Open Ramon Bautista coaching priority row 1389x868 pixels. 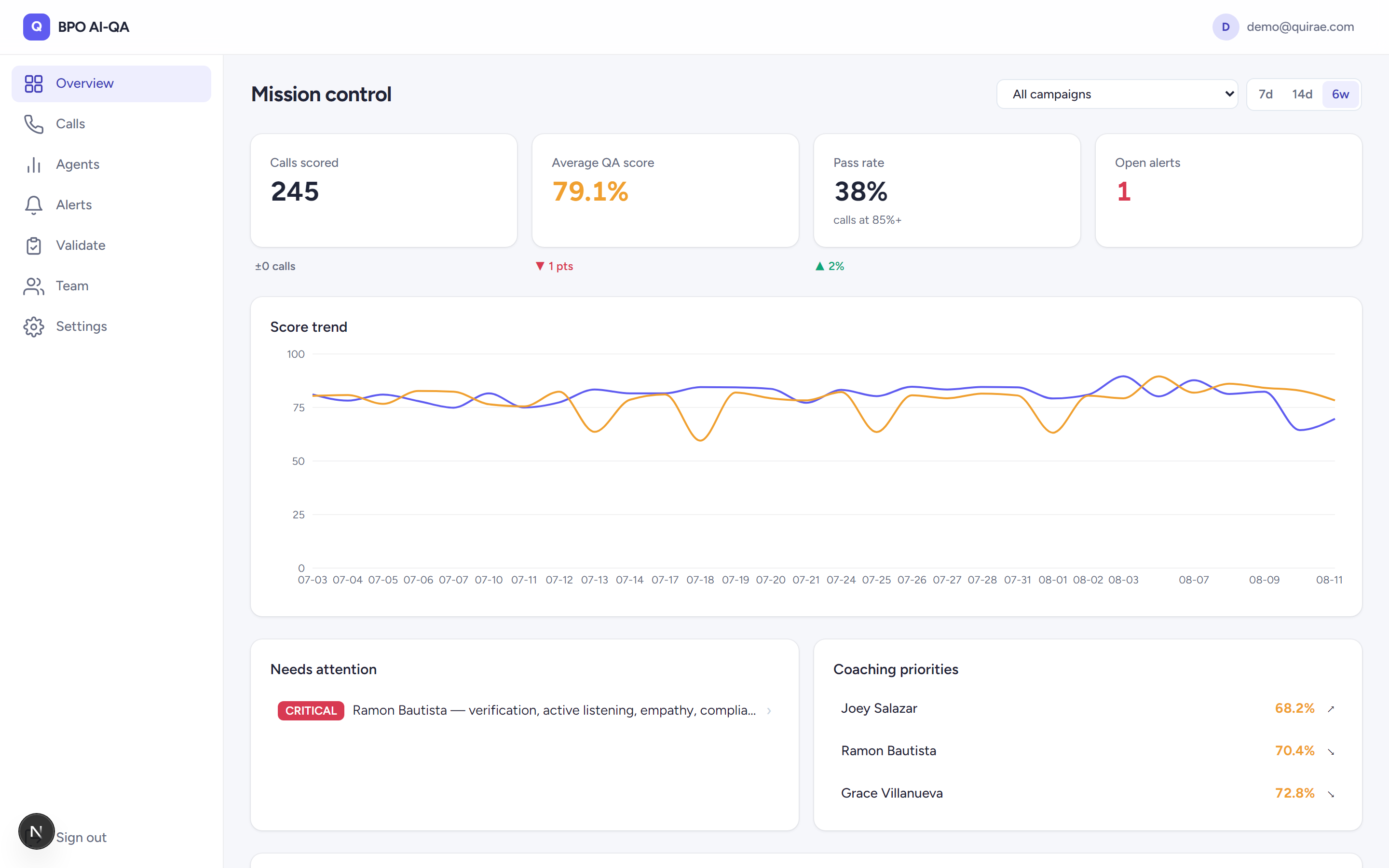tap(1088, 751)
